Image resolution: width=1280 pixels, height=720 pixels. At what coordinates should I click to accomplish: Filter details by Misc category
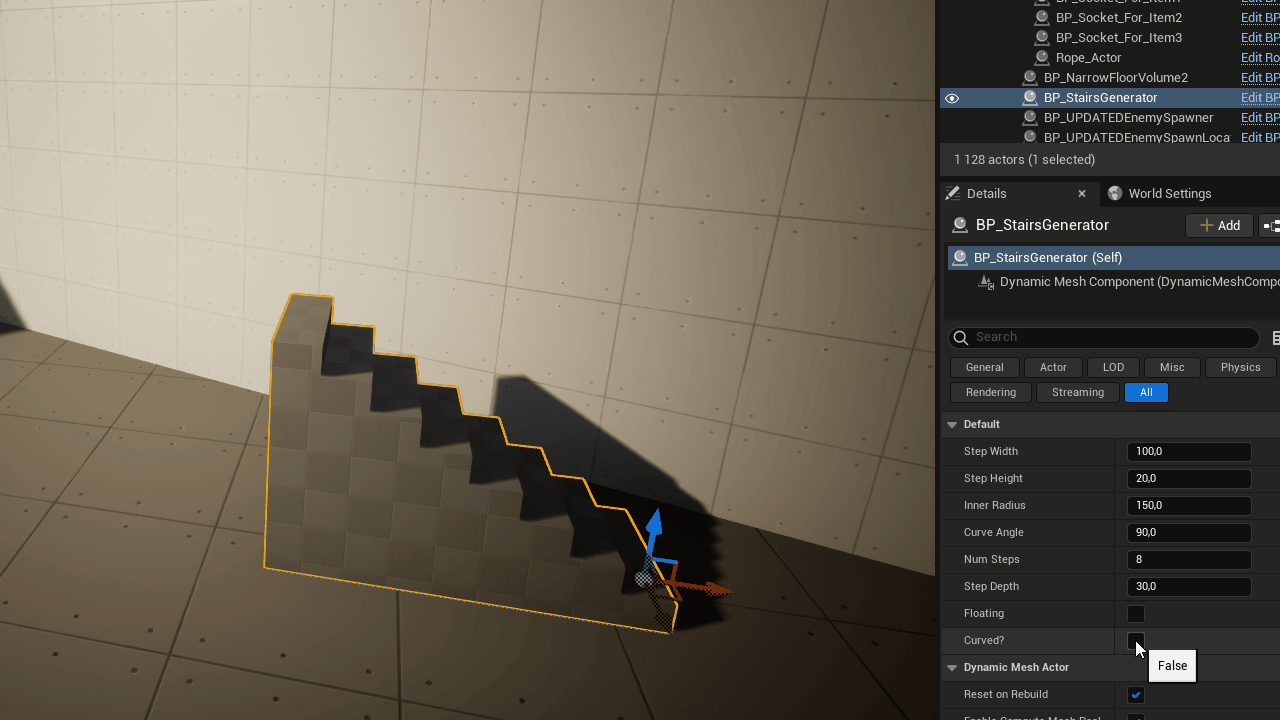click(x=1172, y=367)
